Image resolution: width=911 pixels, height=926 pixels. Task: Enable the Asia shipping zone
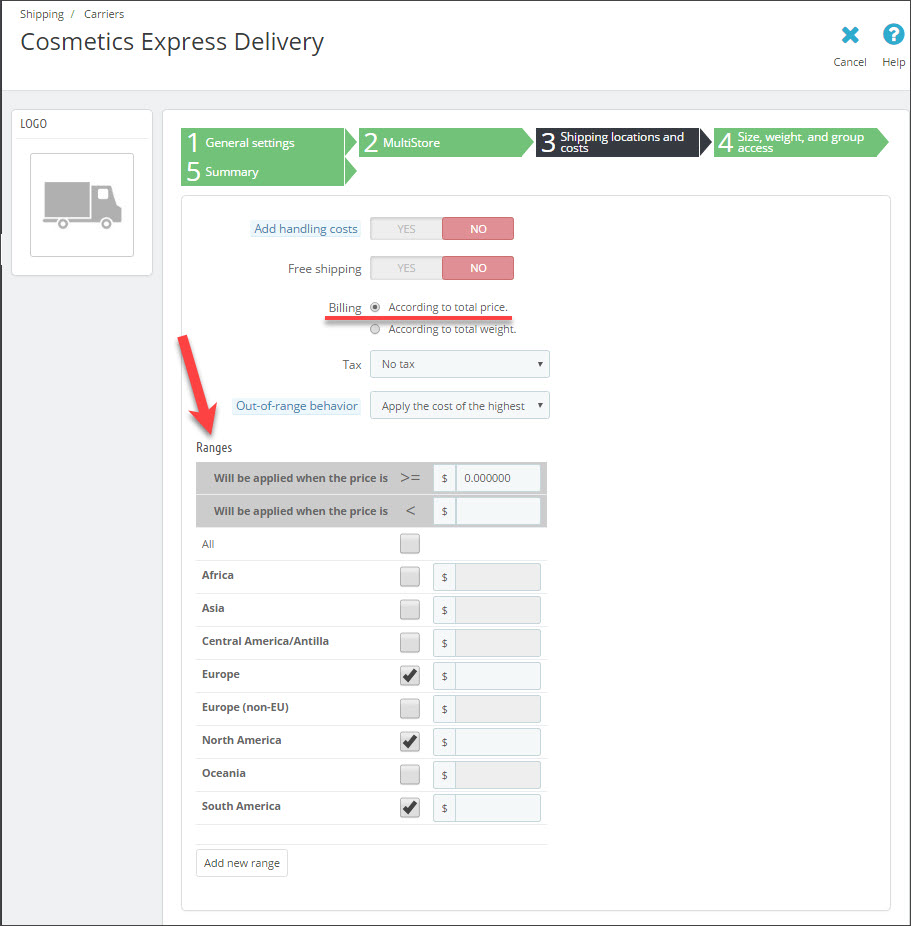point(409,609)
